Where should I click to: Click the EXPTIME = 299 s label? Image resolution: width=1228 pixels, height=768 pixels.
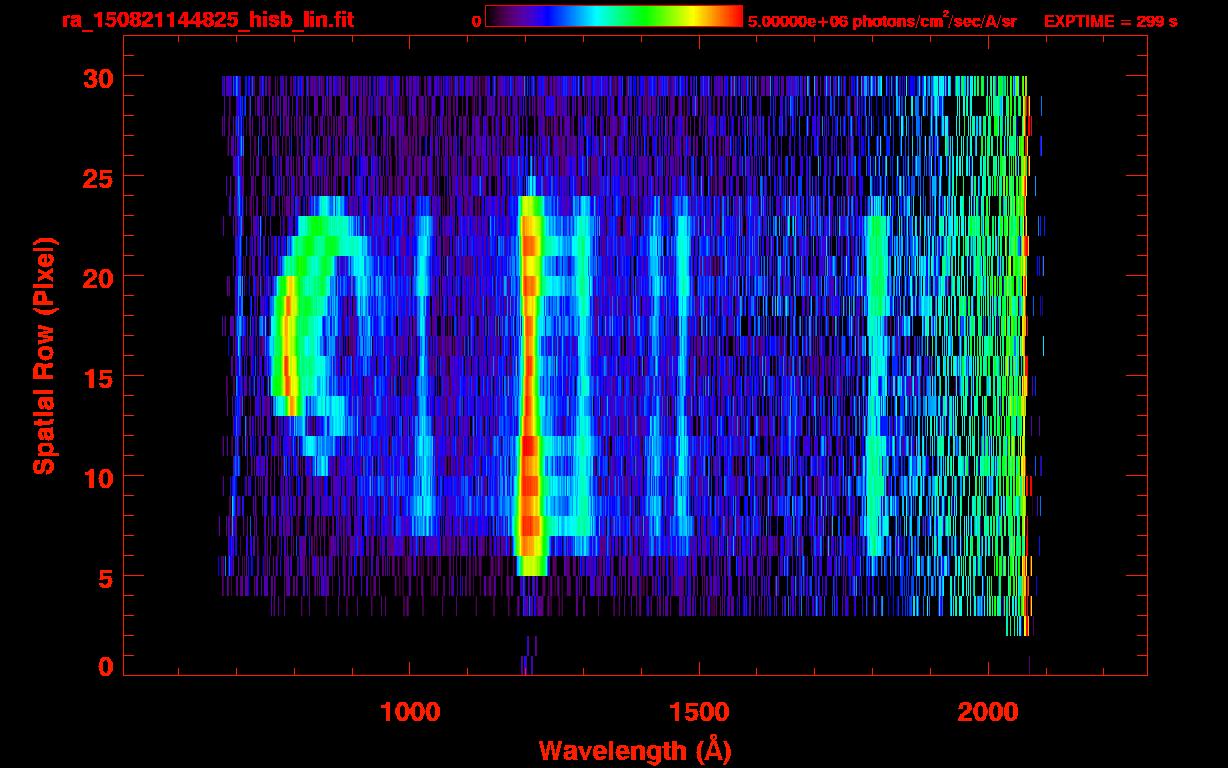(1110, 21)
